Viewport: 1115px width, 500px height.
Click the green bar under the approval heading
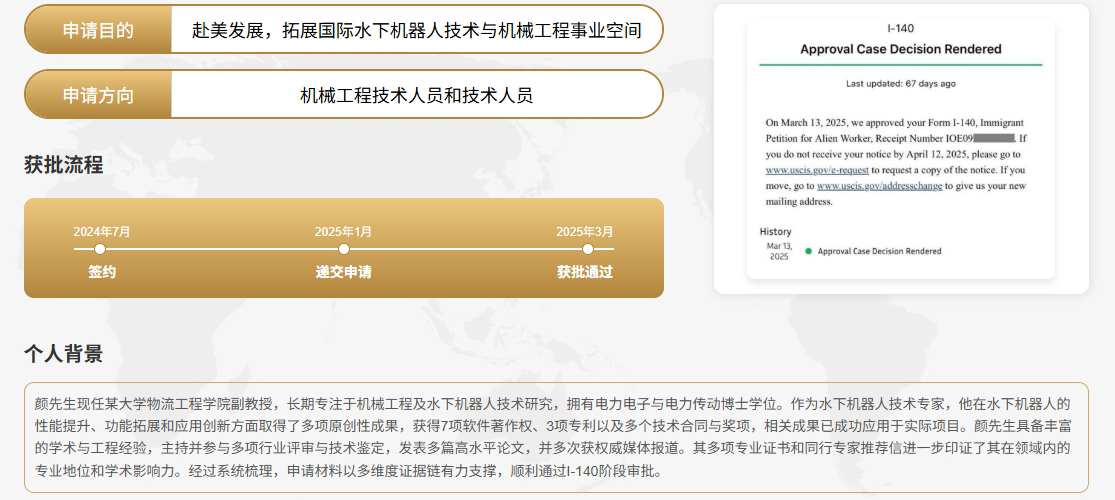coord(900,65)
